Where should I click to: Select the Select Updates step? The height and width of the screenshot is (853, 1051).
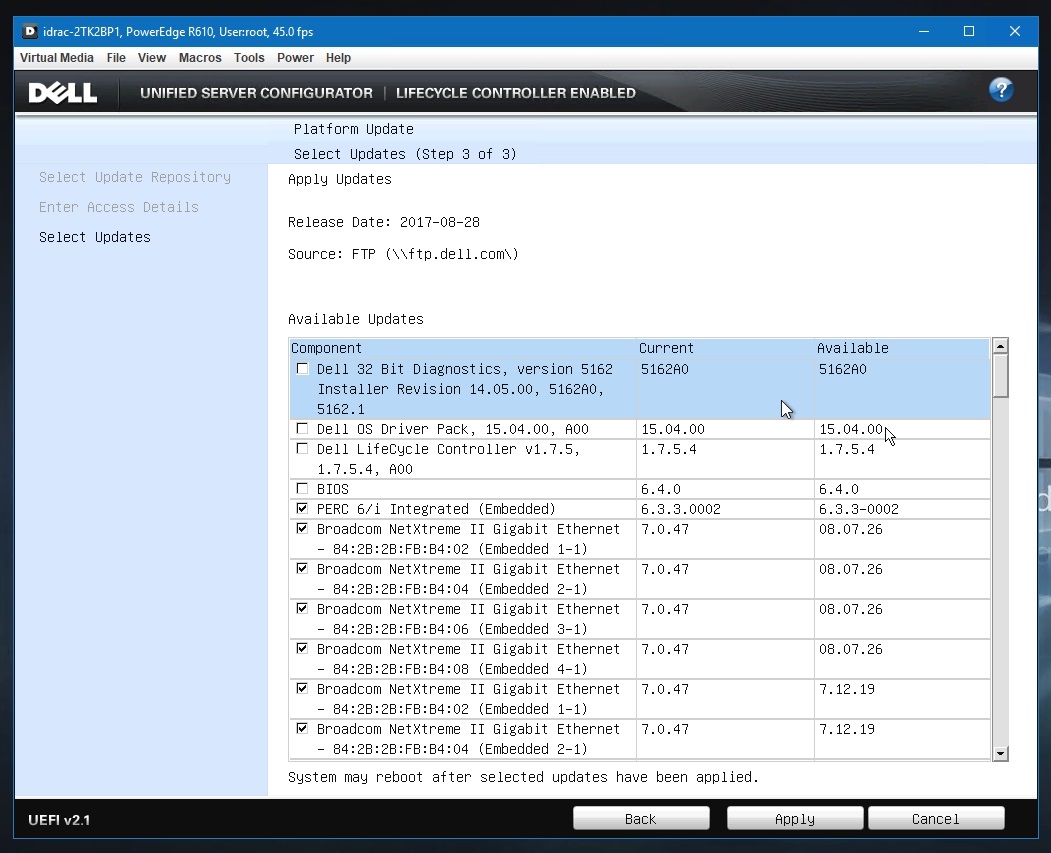click(95, 237)
